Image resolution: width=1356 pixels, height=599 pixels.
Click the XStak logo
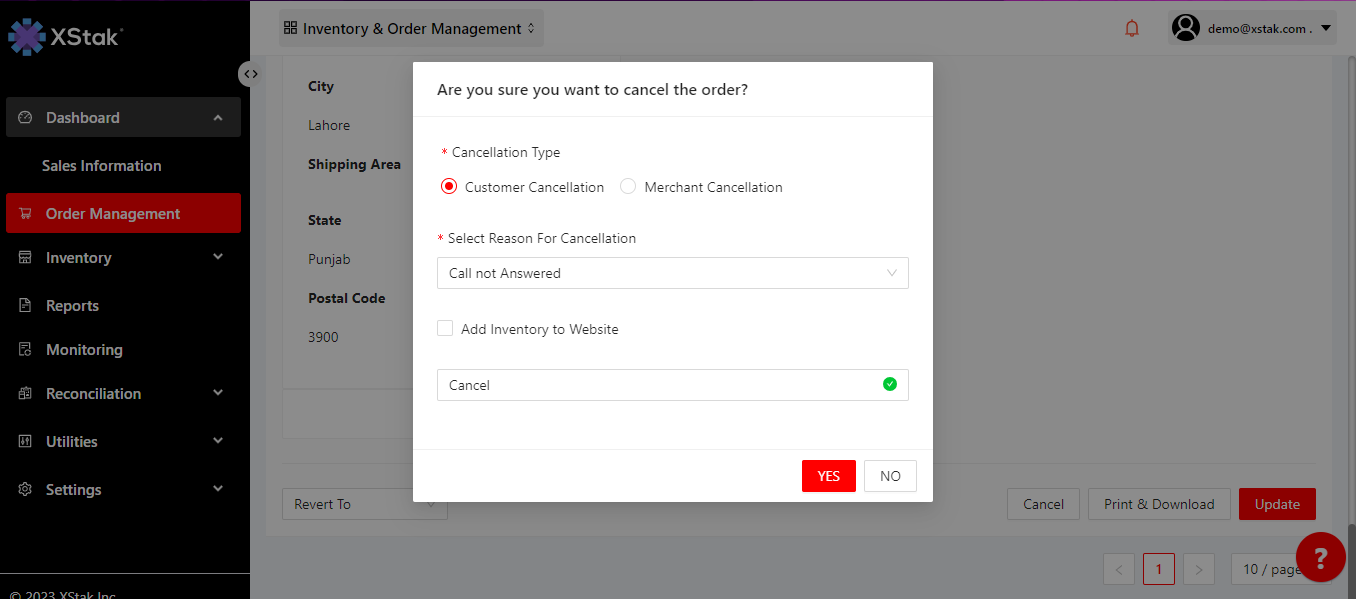(x=66, y=37)
